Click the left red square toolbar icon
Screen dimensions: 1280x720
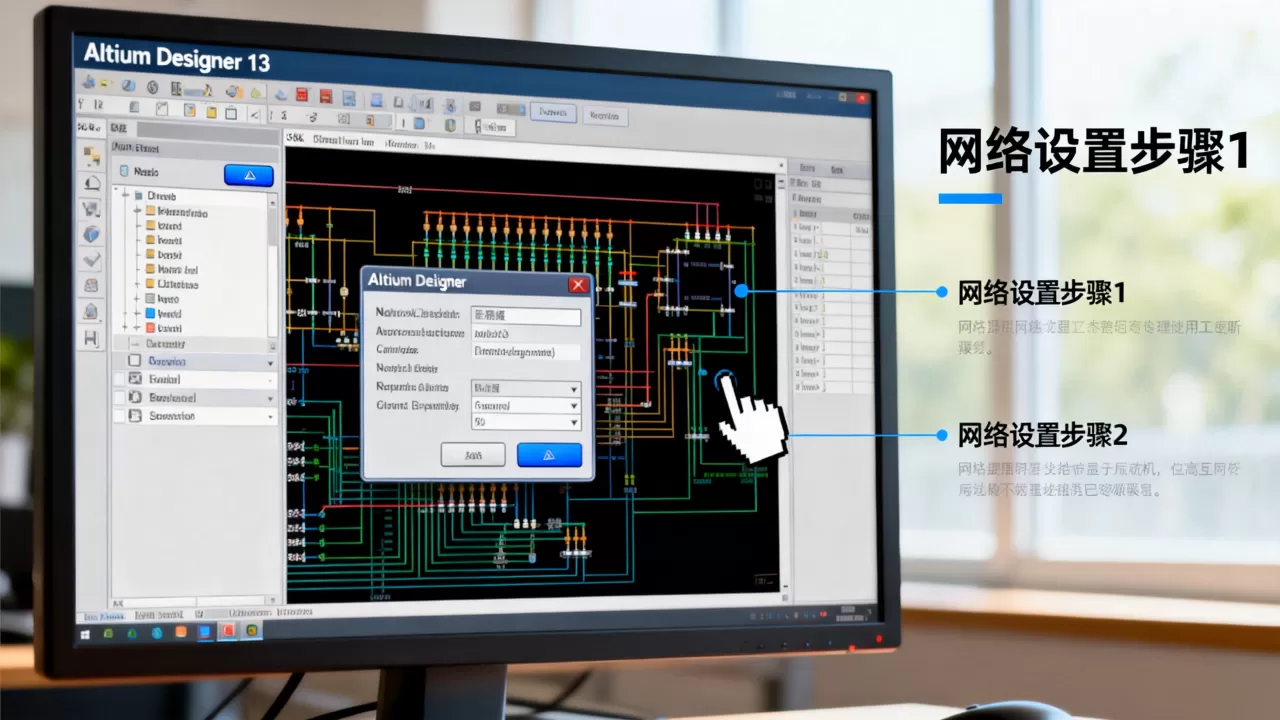pos(302,94)
